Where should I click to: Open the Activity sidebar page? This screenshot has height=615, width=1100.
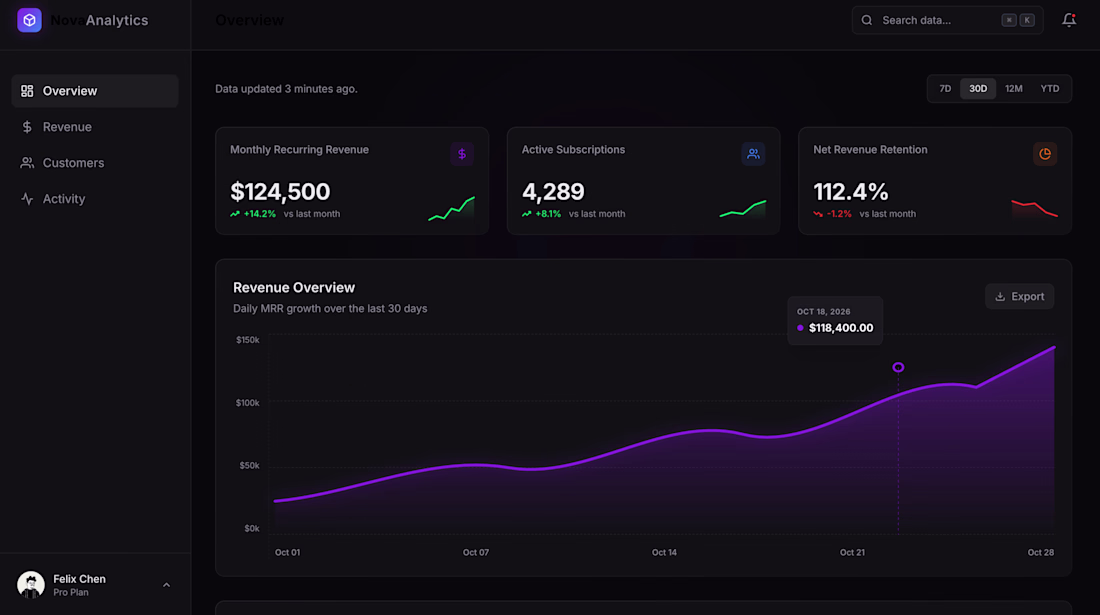click(95, 199)
